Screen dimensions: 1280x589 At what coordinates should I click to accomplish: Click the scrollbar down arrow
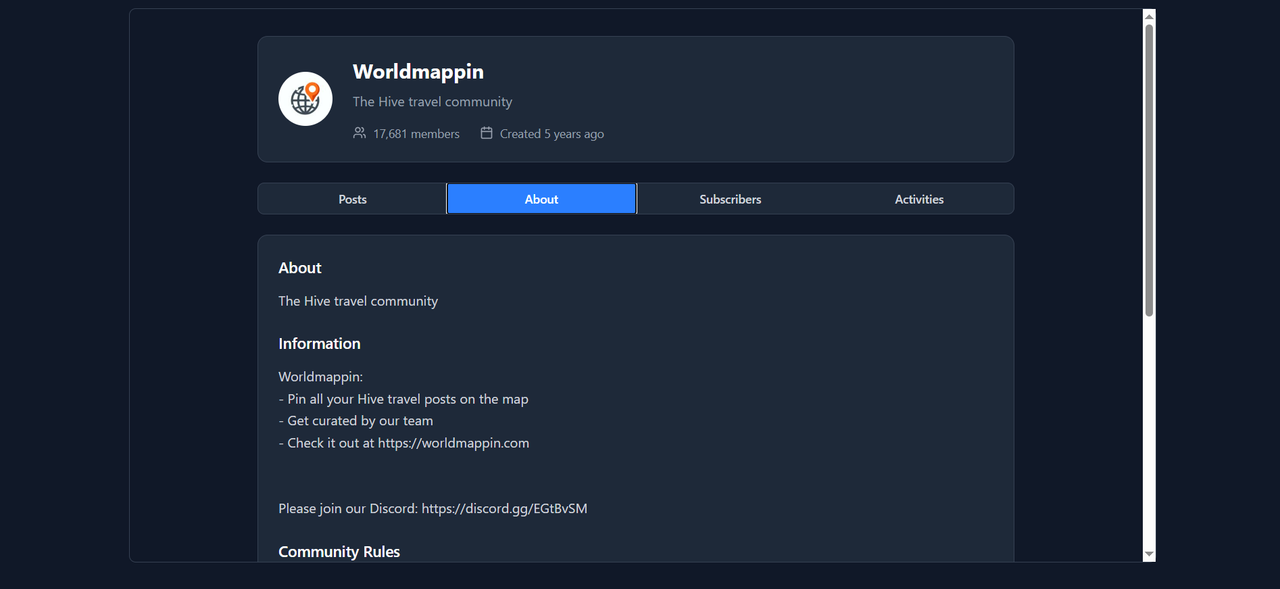pos(1149,554)
